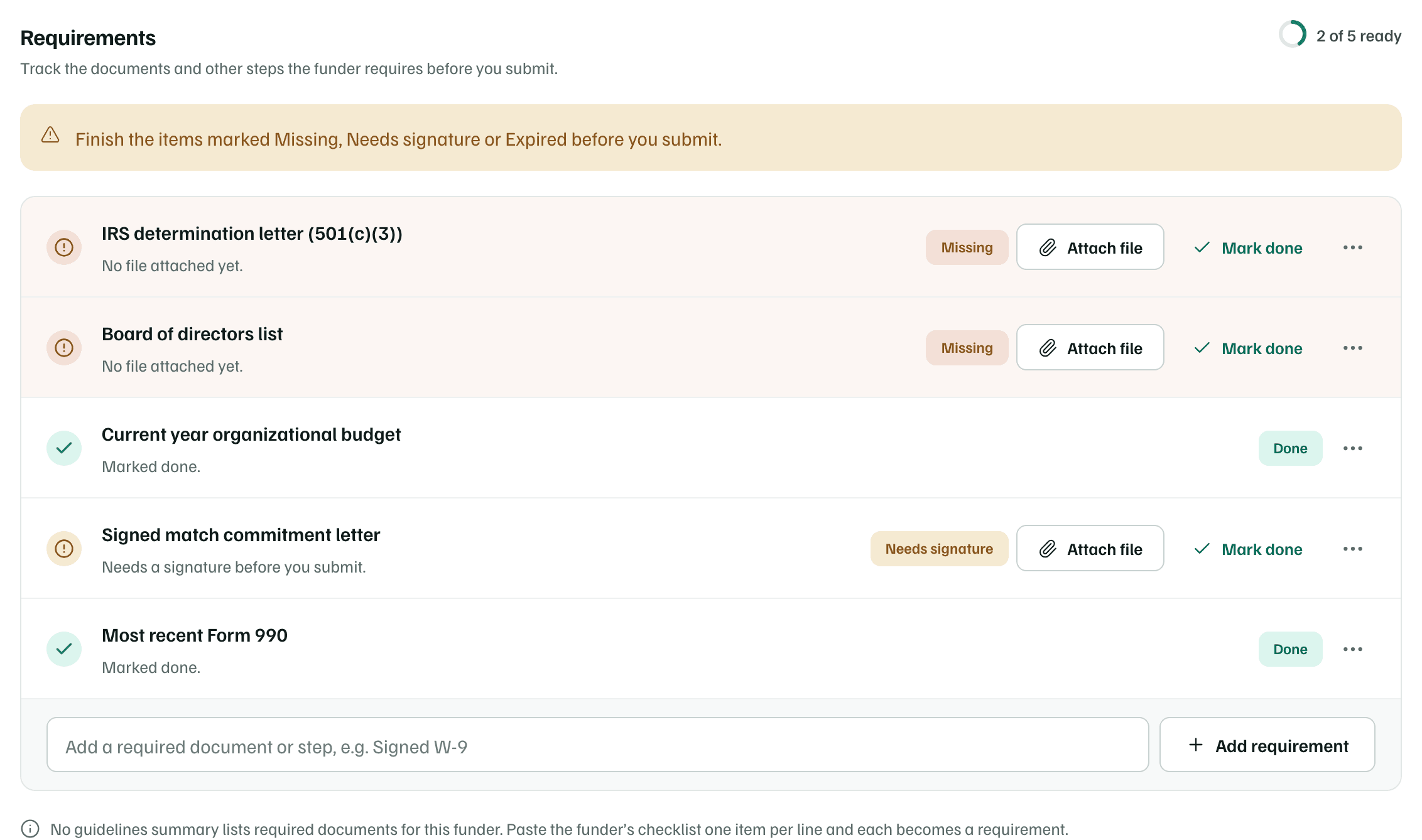Click the Done badge on Current year organizational budget
This screenshot has height=840, width=1422.
click(1290, 448)
